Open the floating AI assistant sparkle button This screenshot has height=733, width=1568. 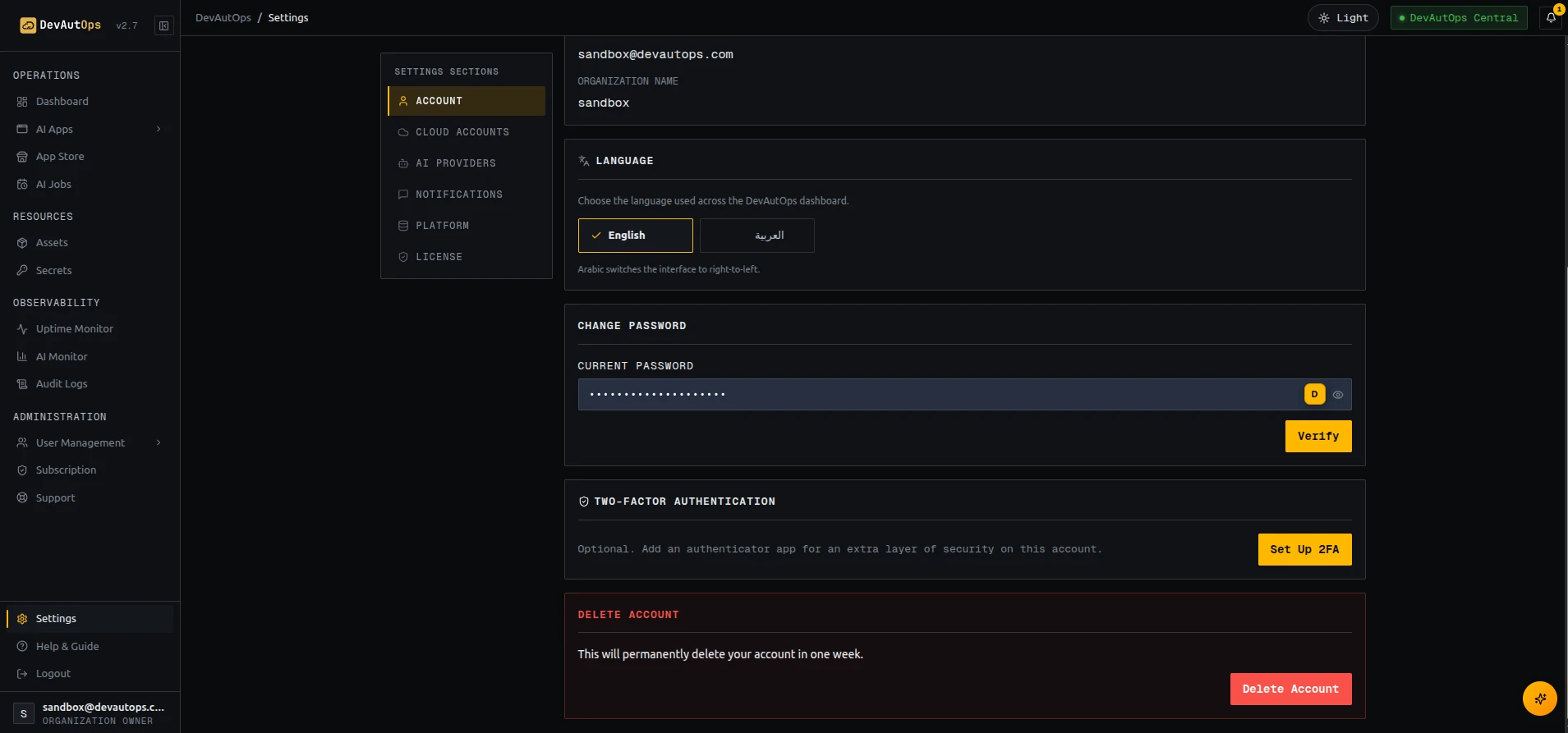[x=1540, y=699]
